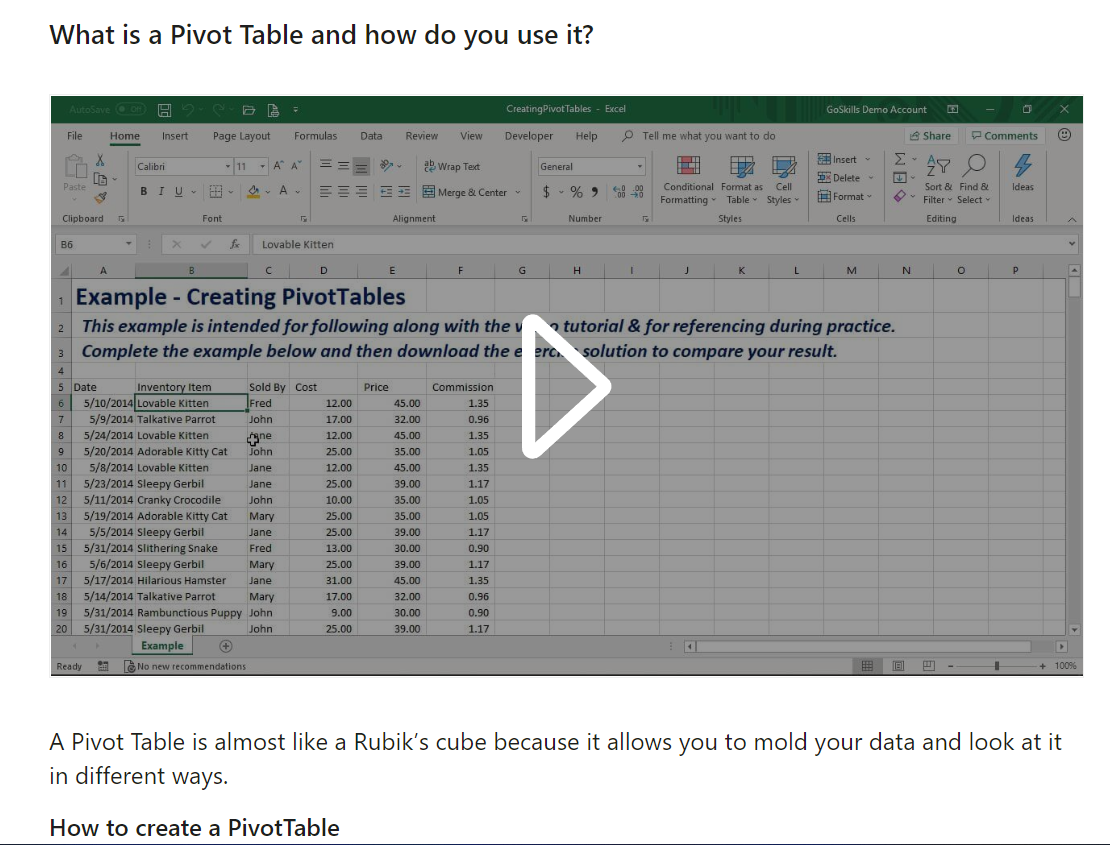
Task: Select the Example sheet tab
Action: [162, 646]
